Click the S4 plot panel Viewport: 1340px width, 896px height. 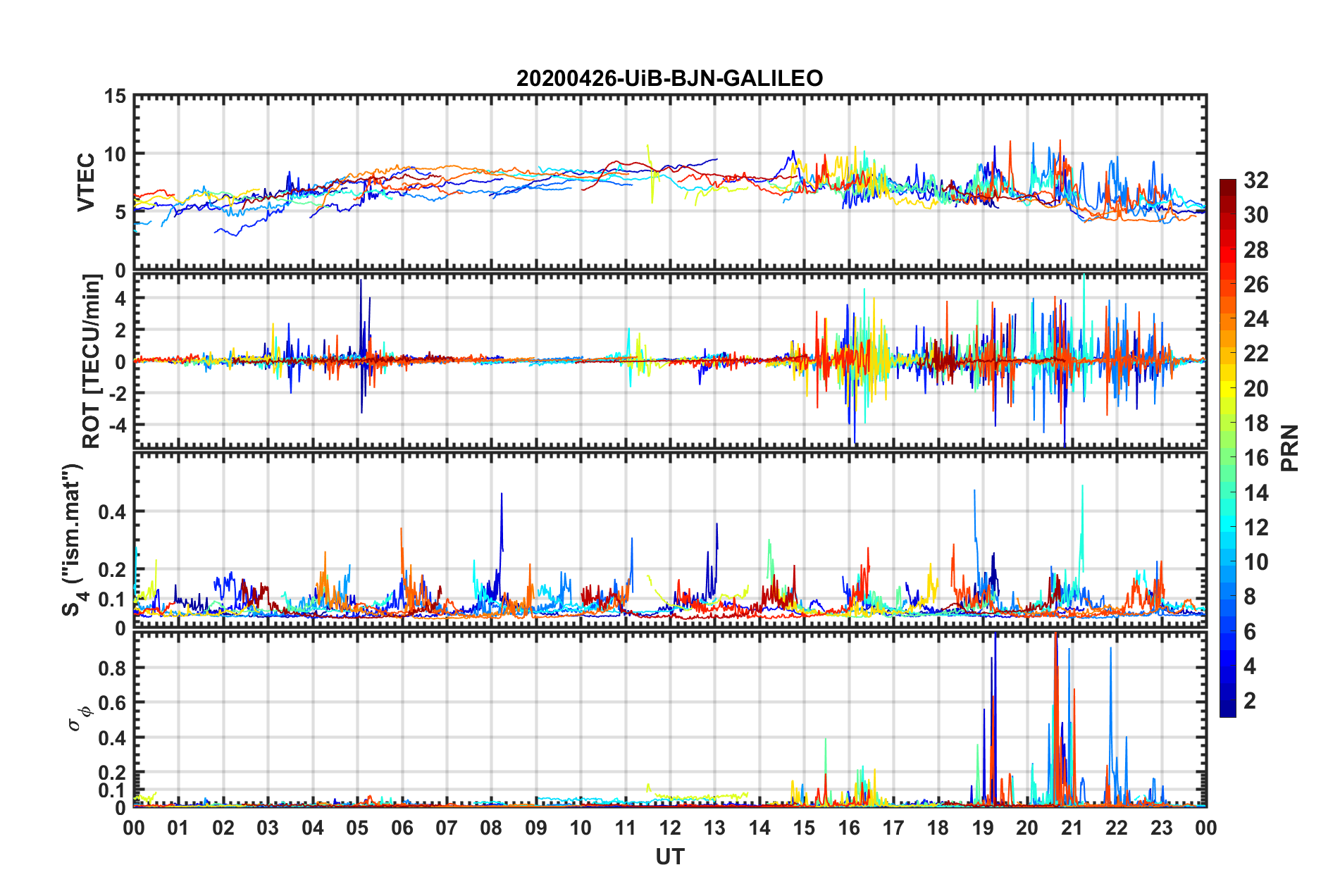click(670, 540)
